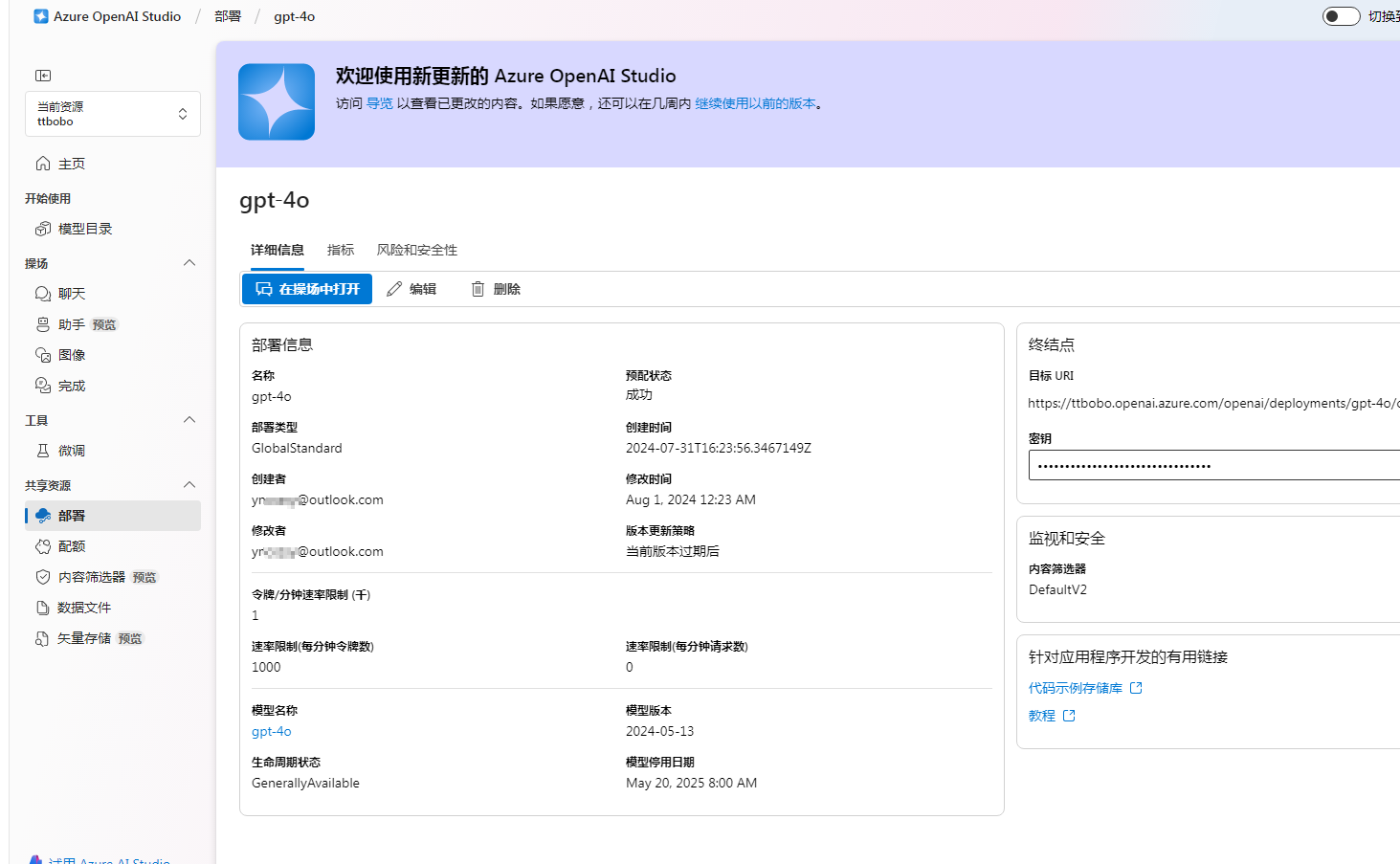
Task: Click the external link icon next to 教程
Action: point(1069,716)
